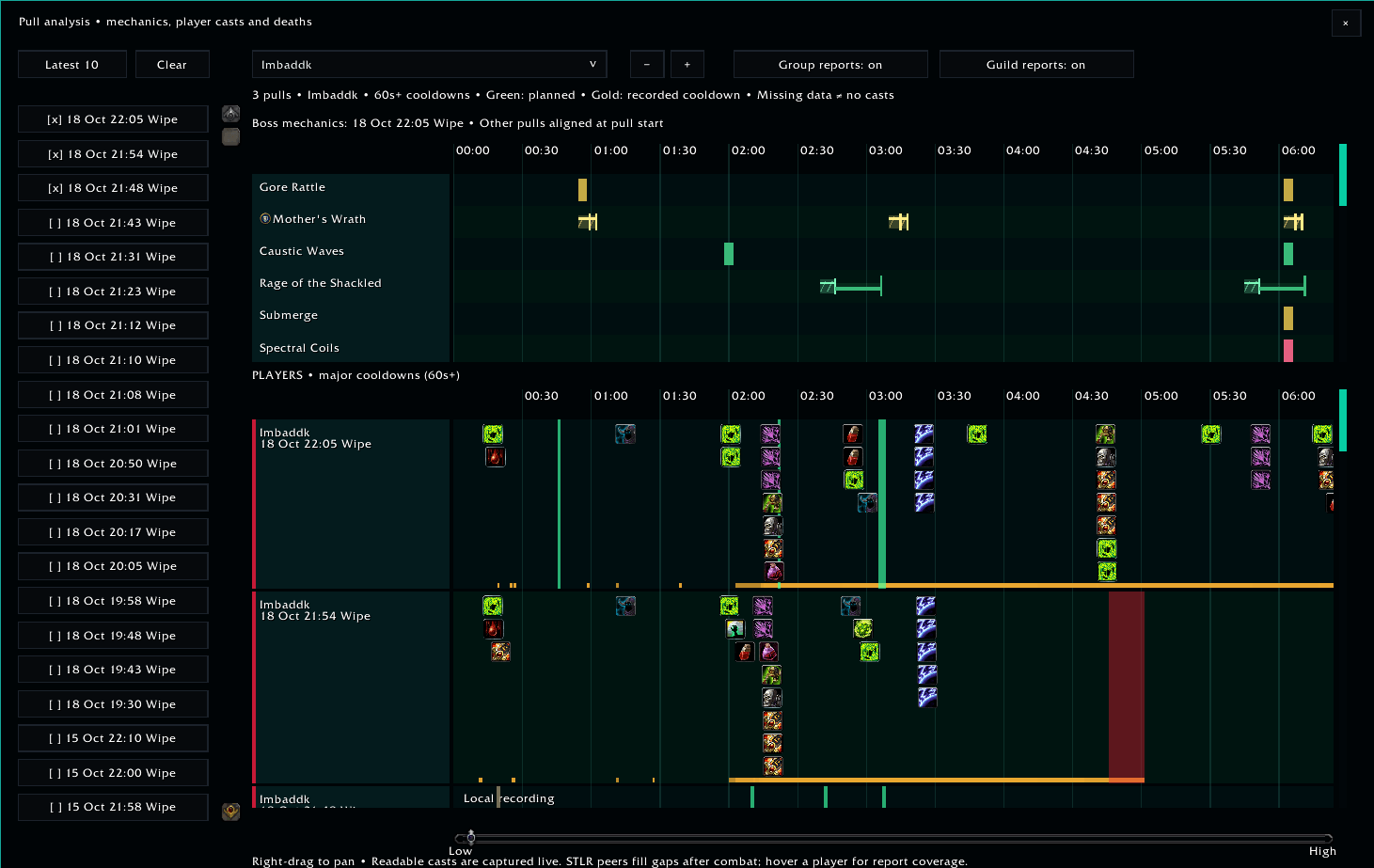Screen dimensions: 1374x868
Task: Click blood drop icon in 21:54 pull row
Action: (x=494, y=628)
